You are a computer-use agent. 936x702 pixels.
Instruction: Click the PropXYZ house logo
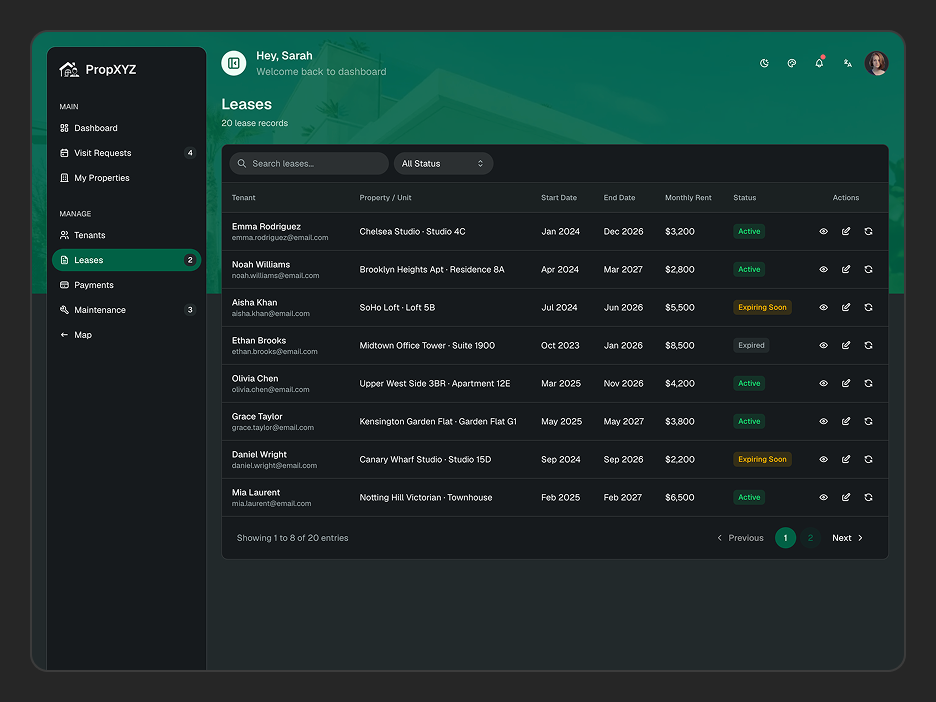[x=69, y=69]
